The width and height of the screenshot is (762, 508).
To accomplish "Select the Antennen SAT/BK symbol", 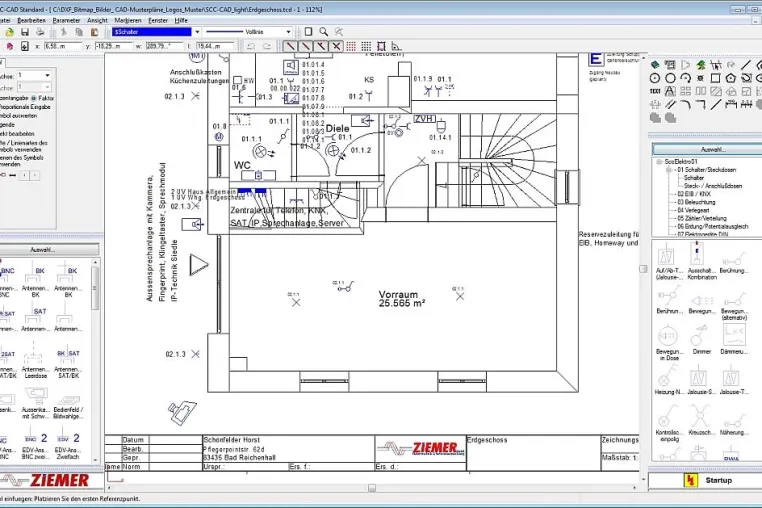I will pyautogui.click(x=68, y=362).
